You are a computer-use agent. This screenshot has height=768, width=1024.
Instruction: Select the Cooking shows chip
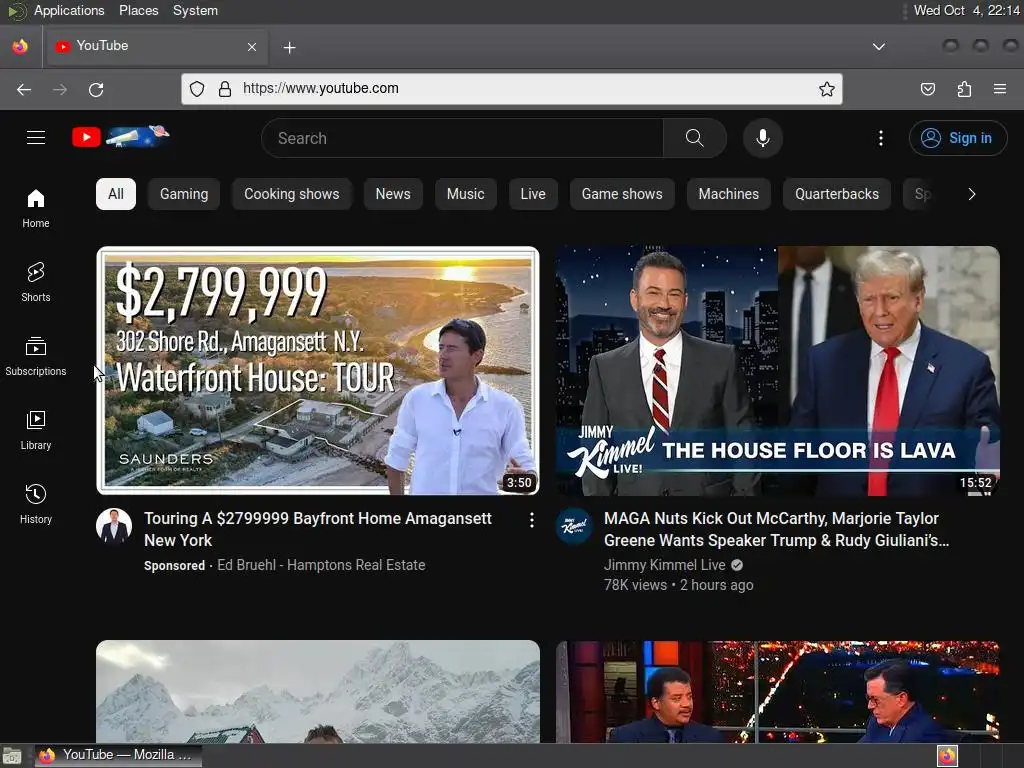tap(292, 194)
